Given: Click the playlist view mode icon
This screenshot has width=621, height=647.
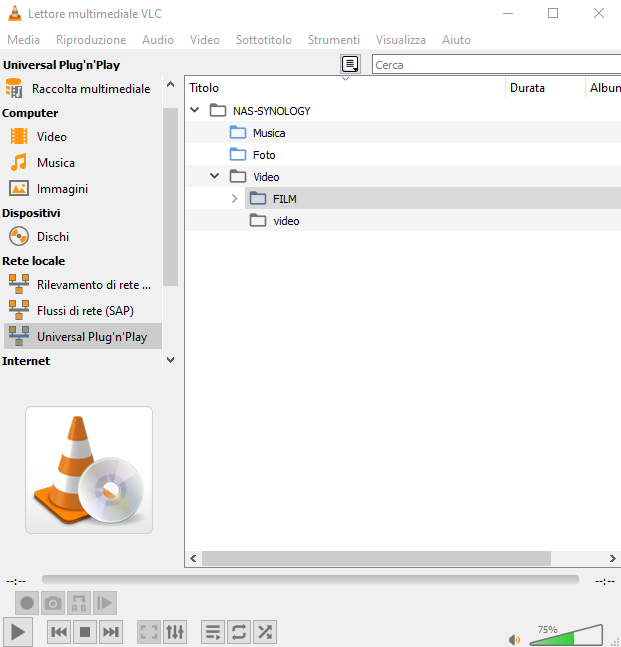Looking at the screenshot, I should (350, 64).
